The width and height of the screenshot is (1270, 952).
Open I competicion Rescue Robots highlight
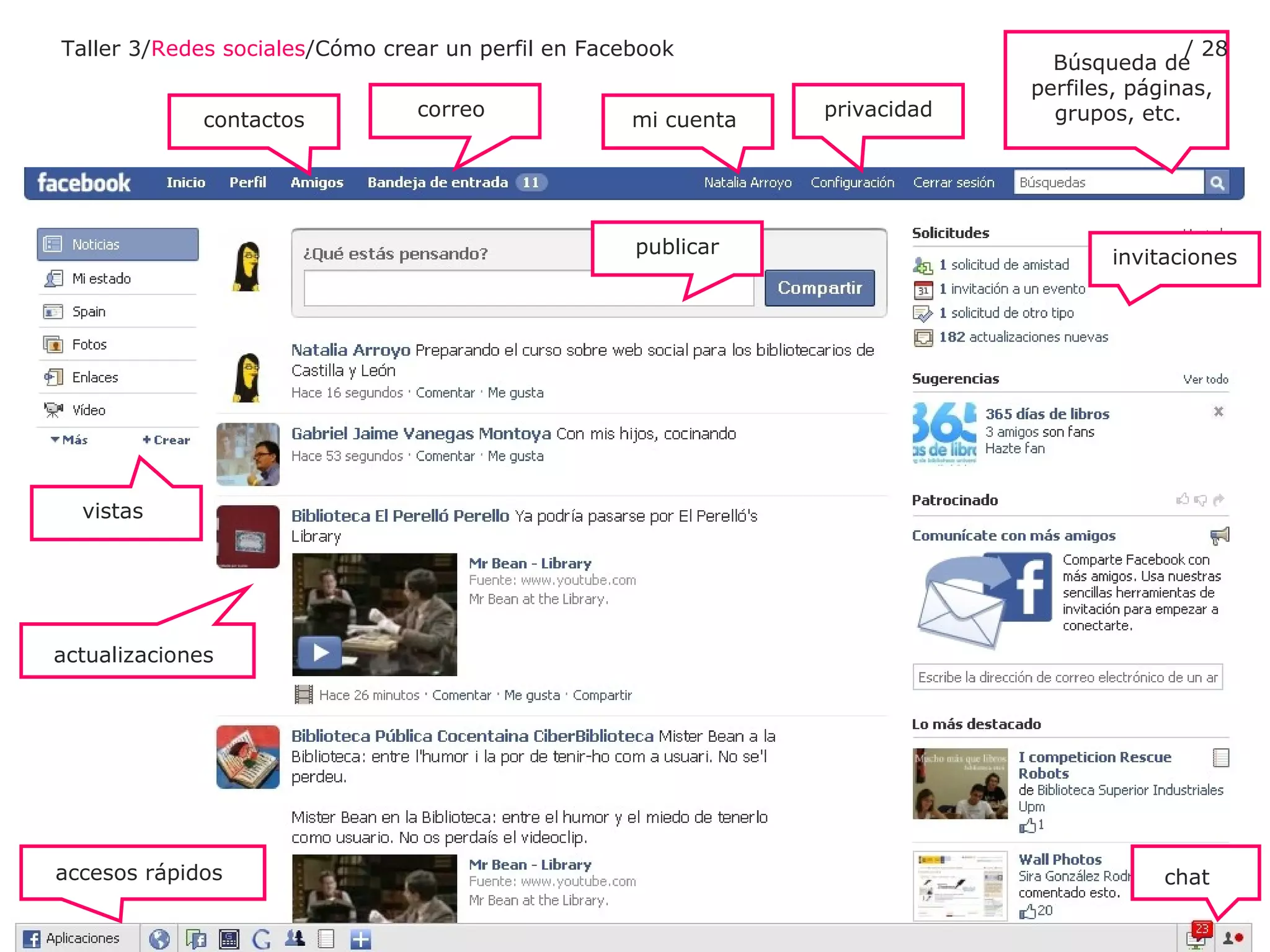click(x=1095, y=765)
